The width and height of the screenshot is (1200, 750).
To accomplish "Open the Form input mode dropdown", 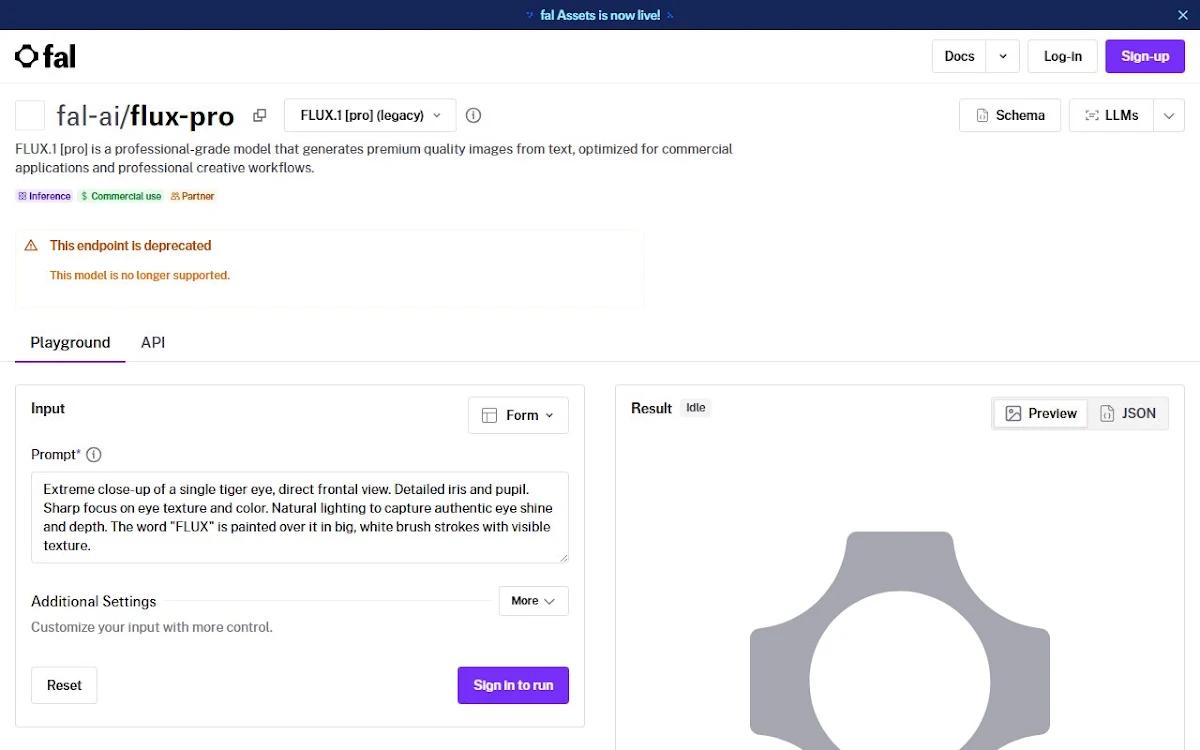I will 518,415.
